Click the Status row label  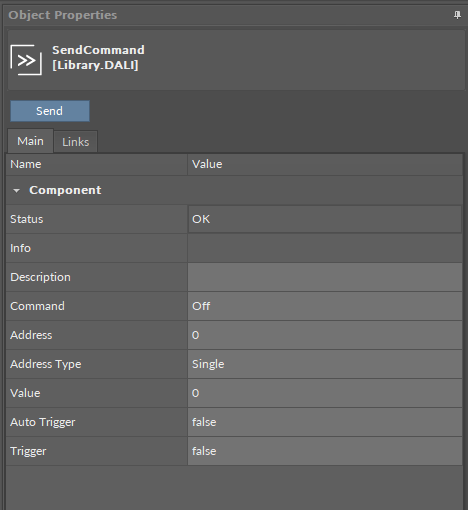click(x=27, y=219)
